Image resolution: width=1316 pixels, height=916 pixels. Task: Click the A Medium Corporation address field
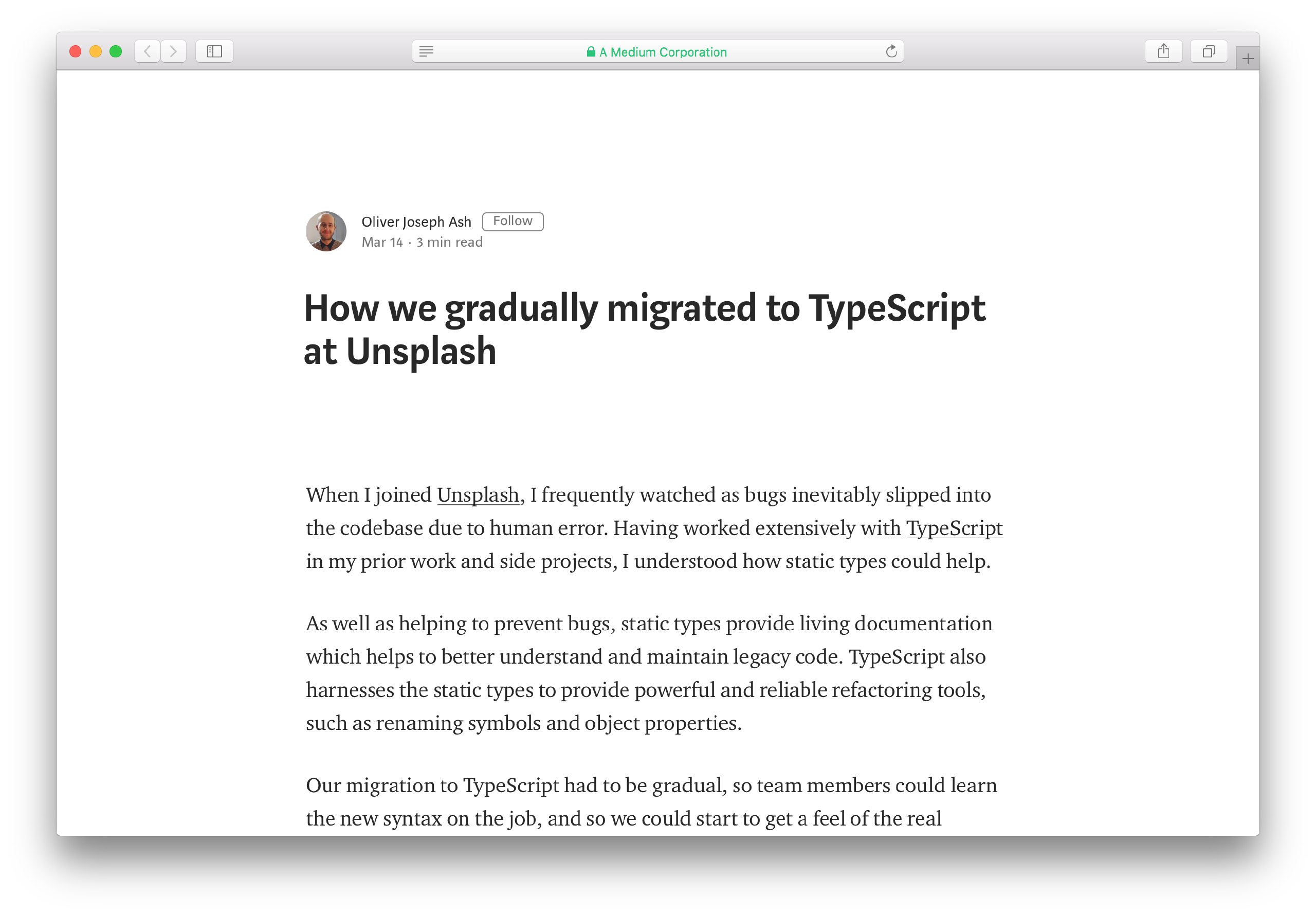click(x=658, y=51)
